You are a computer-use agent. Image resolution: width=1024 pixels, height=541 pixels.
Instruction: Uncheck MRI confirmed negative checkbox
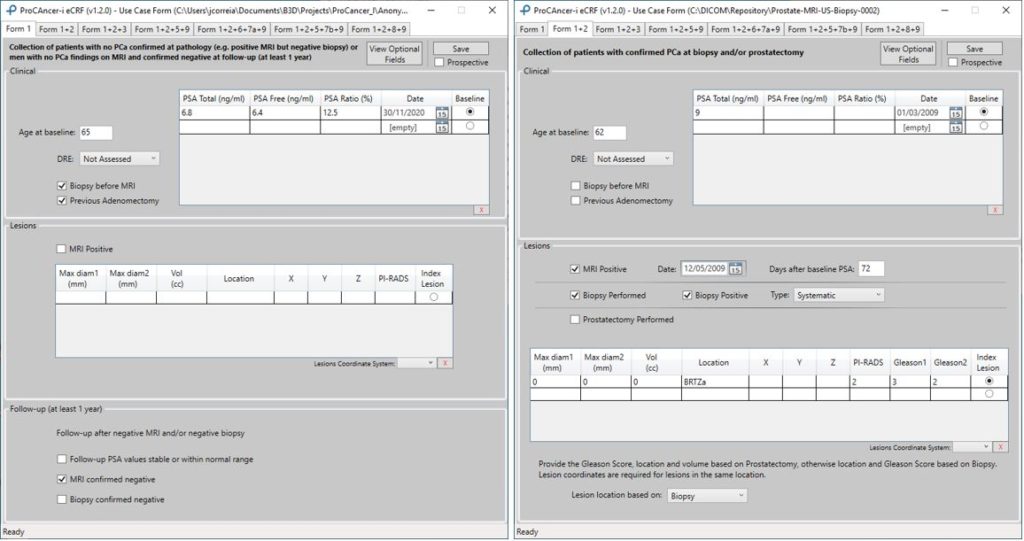pos(62,480)
